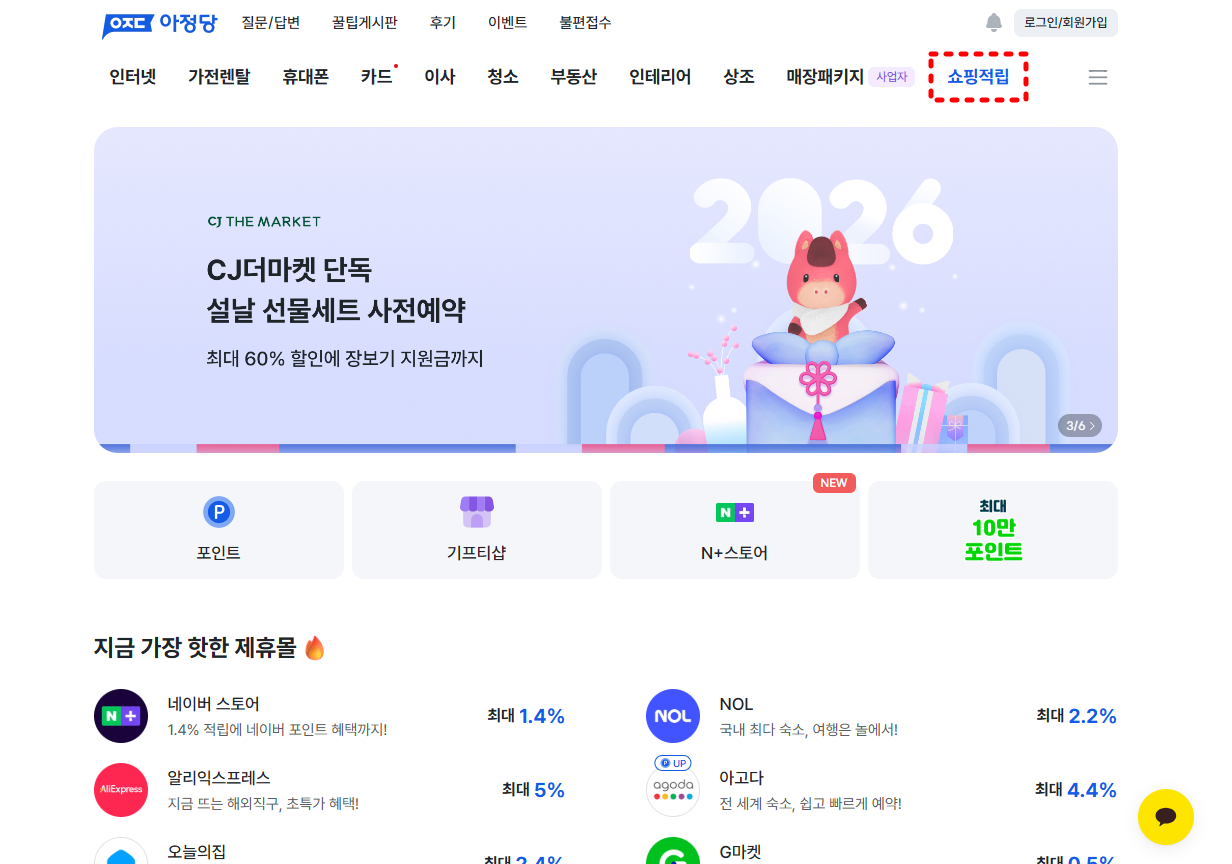Image resolution: width=1232 pixels, height=864 pixels.
Task: Click the notification bell icon
Action: point(993,22)
